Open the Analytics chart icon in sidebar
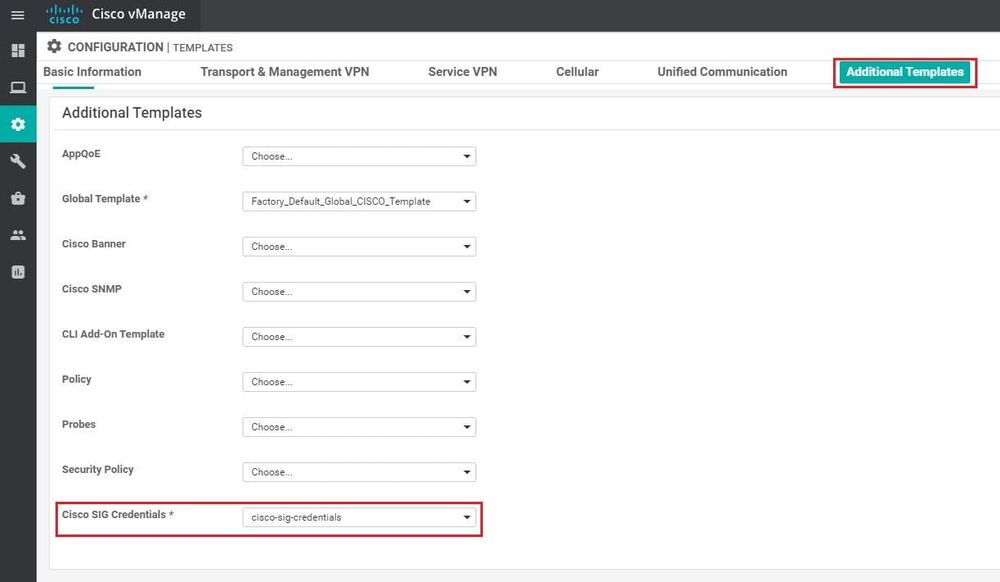The width and height of the screenshot is (1000, 582). coord(17,272)
